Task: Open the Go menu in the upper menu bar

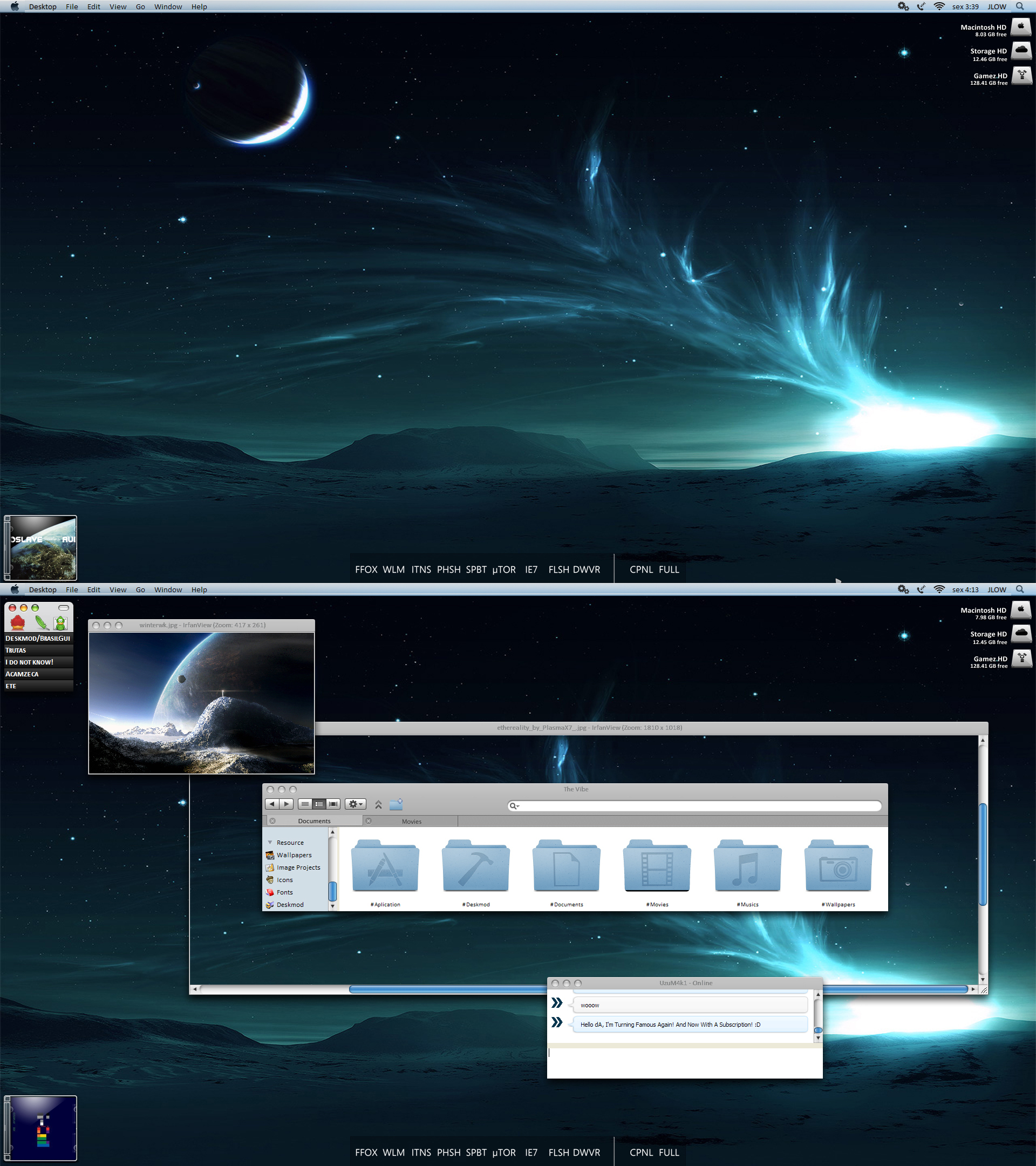Action: 140,6
